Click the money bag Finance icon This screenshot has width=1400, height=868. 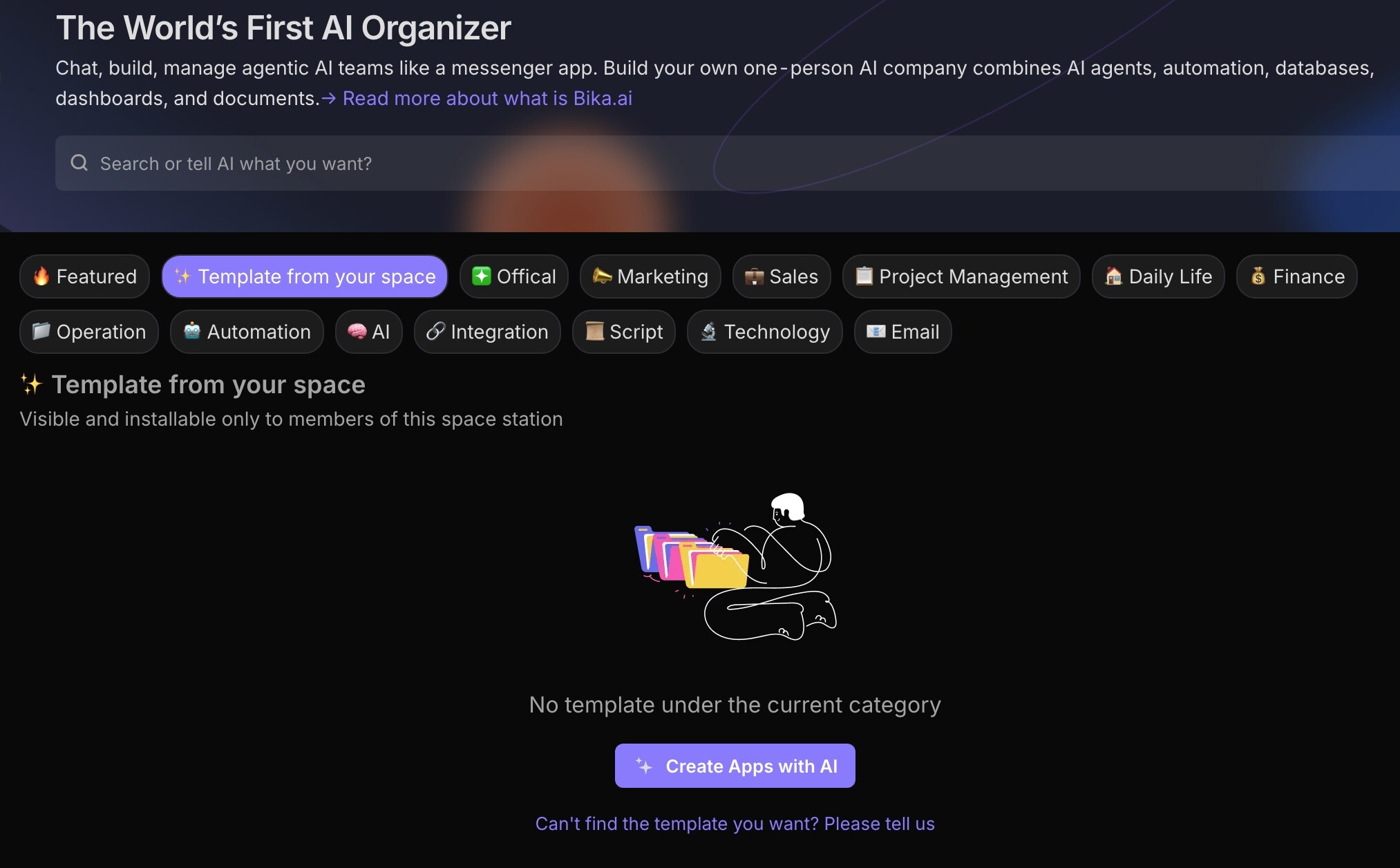[1258, 276]
